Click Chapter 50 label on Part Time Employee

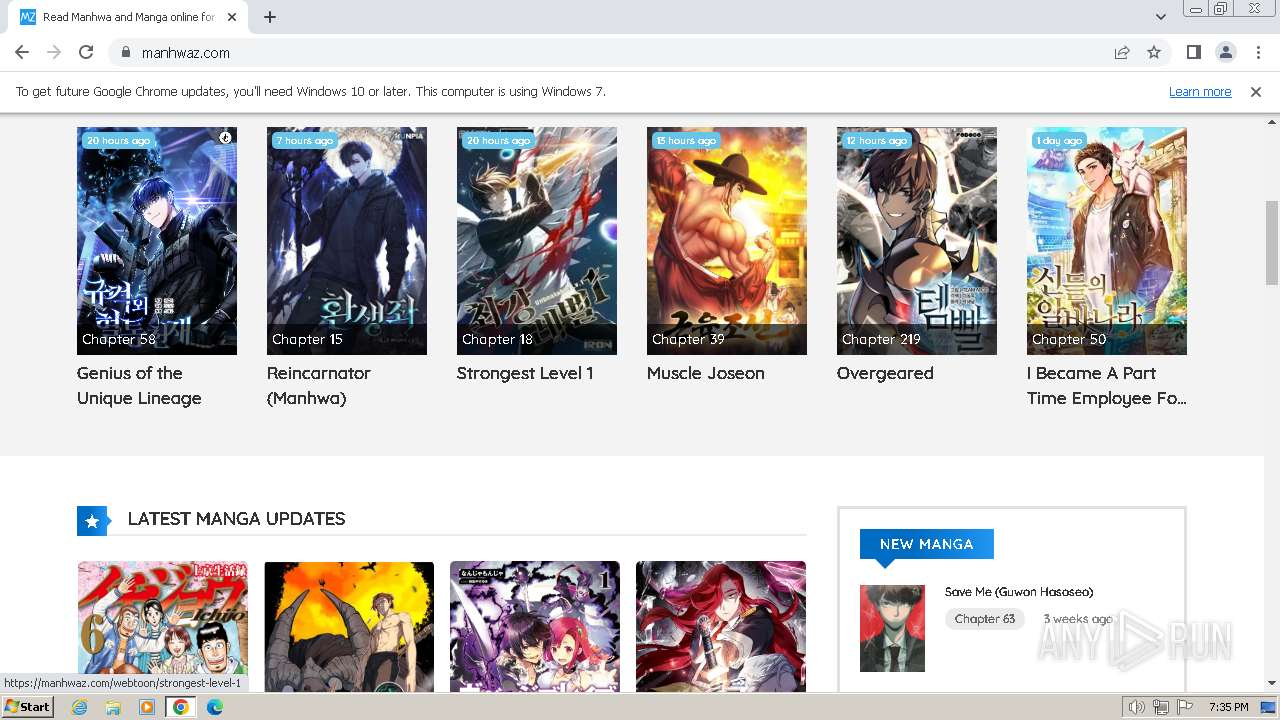point(1069,339)
